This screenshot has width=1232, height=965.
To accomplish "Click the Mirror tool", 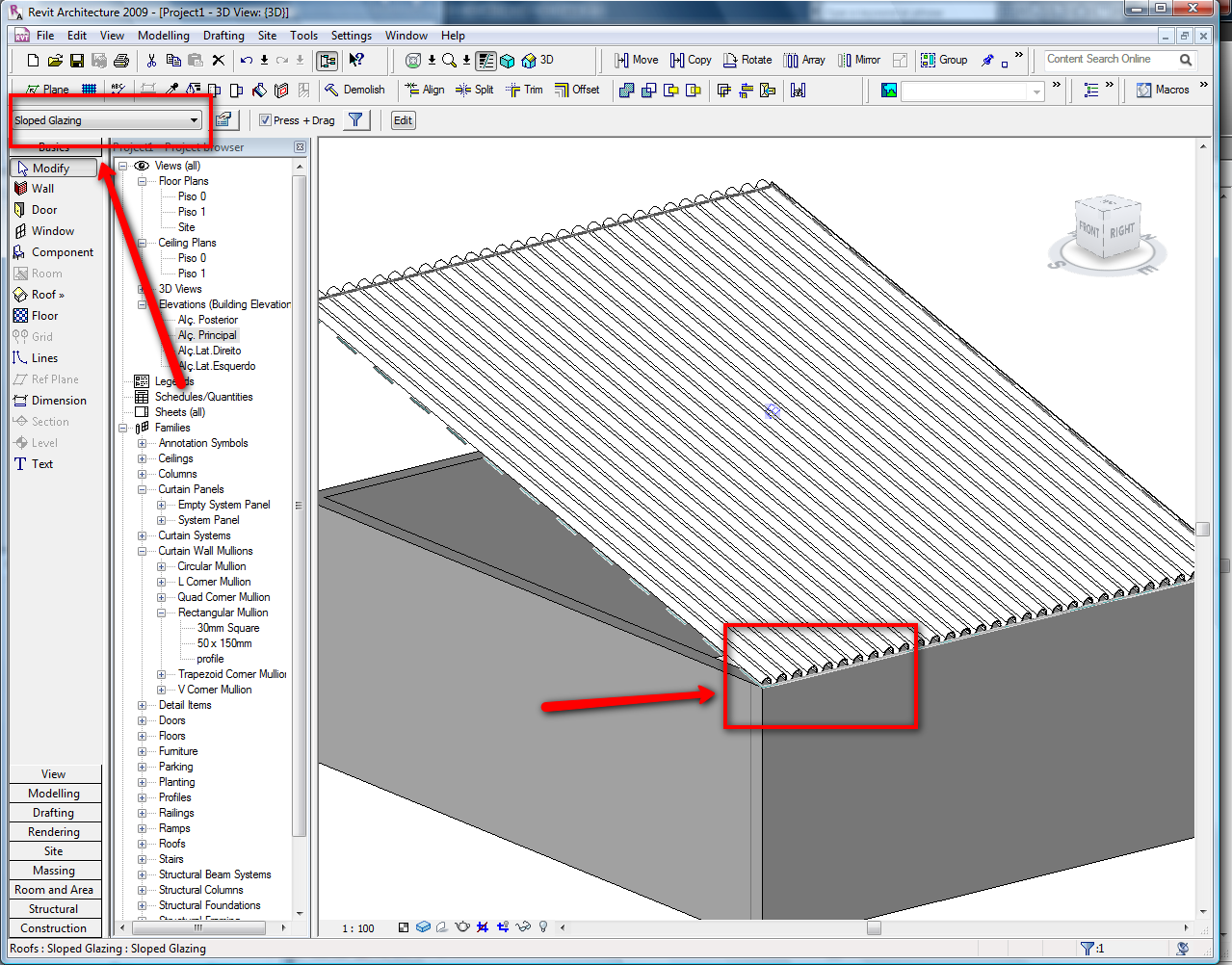I will pos(859,60).
